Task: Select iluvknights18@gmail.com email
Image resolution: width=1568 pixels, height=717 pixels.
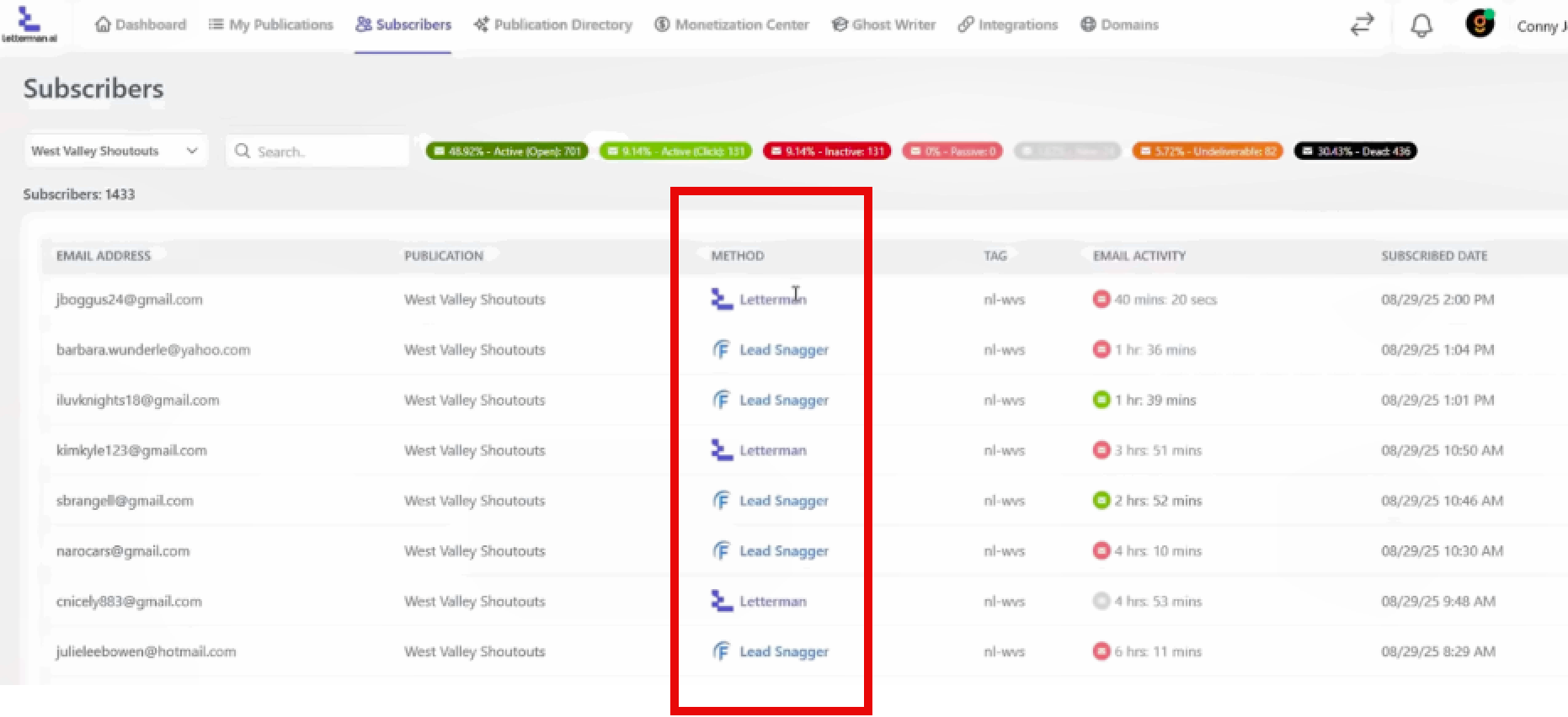Action: (137, 401)
